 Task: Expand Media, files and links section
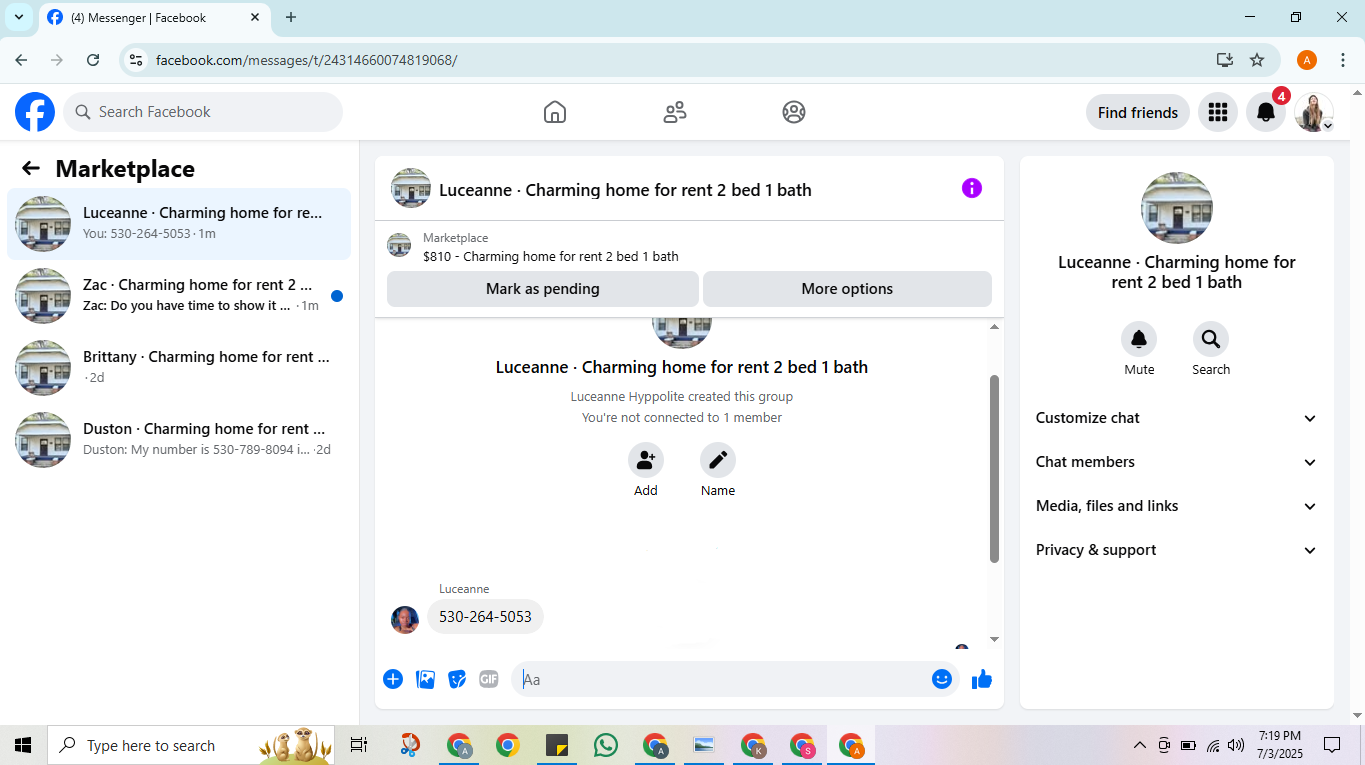(1176, 506)
